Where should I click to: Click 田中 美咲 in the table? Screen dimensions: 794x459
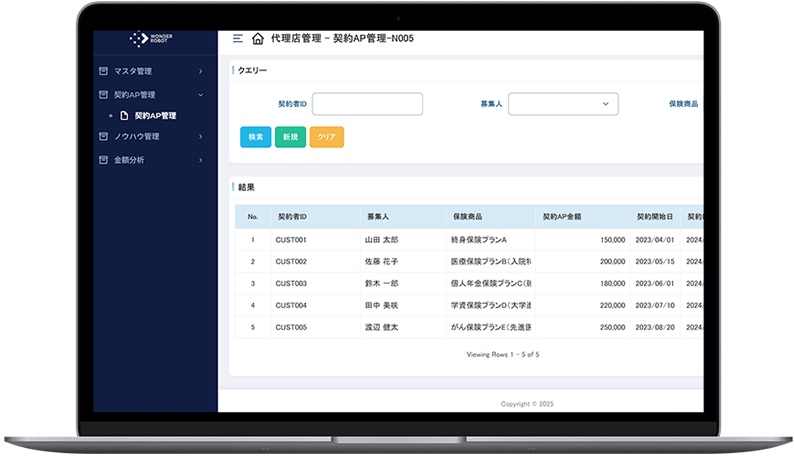click(x=381, y=305)
